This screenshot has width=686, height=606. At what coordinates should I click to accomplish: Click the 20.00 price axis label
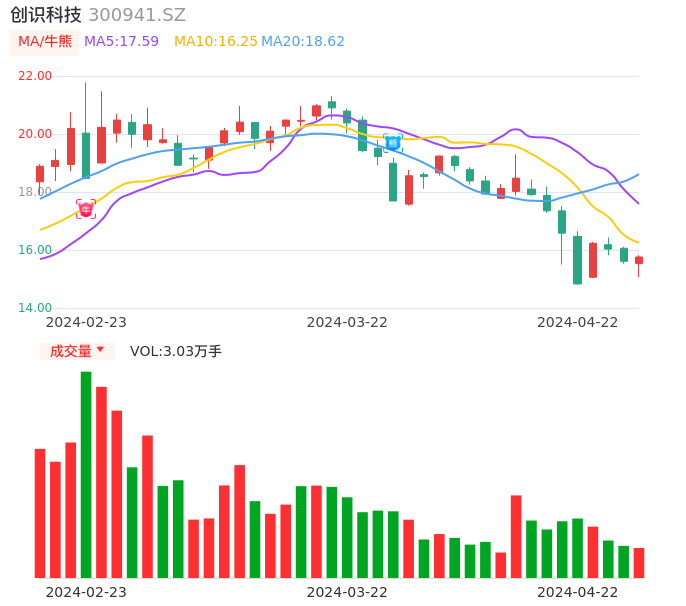coord(35,134)
